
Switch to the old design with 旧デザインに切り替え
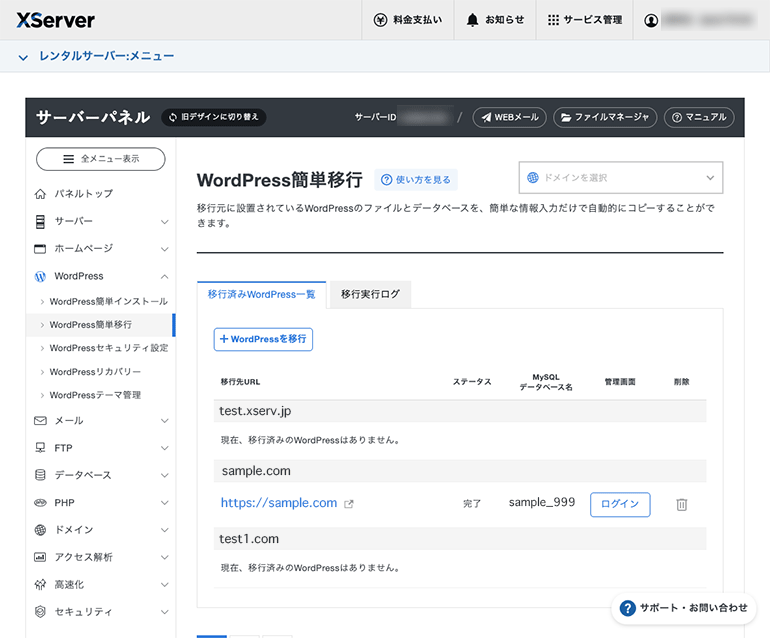pos(214,117)
